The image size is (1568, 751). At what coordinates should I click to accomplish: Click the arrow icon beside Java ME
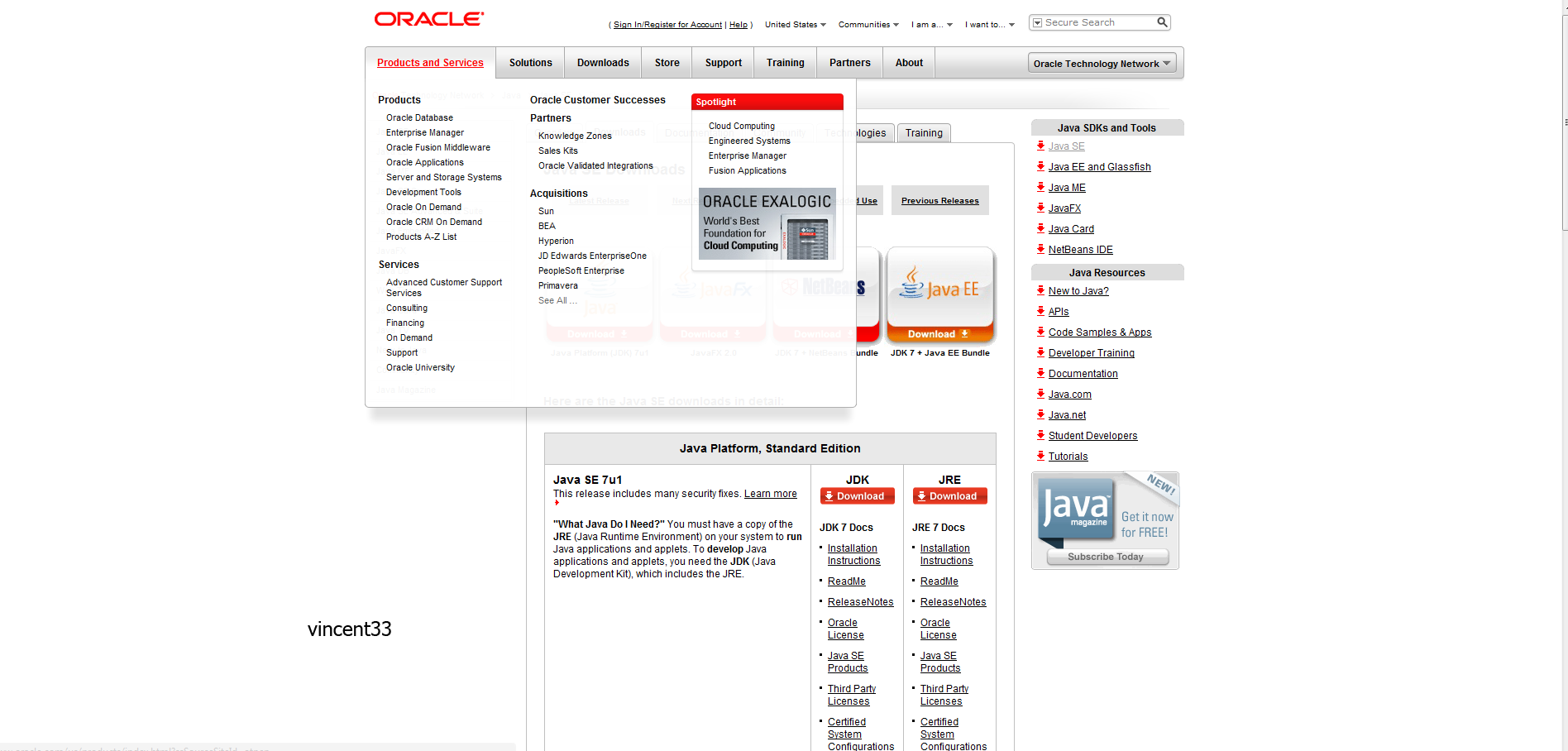(x=1040, y=187)
